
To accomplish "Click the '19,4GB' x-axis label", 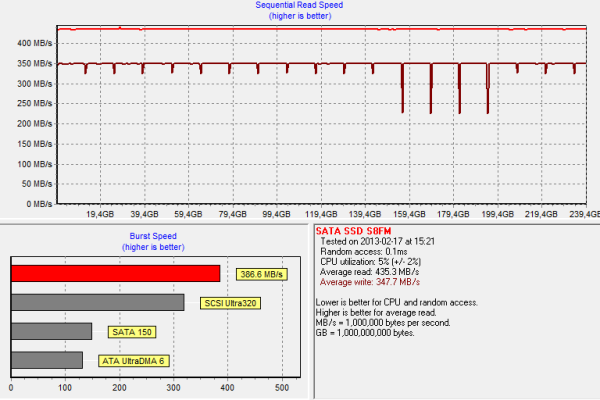I will (100, 214).
